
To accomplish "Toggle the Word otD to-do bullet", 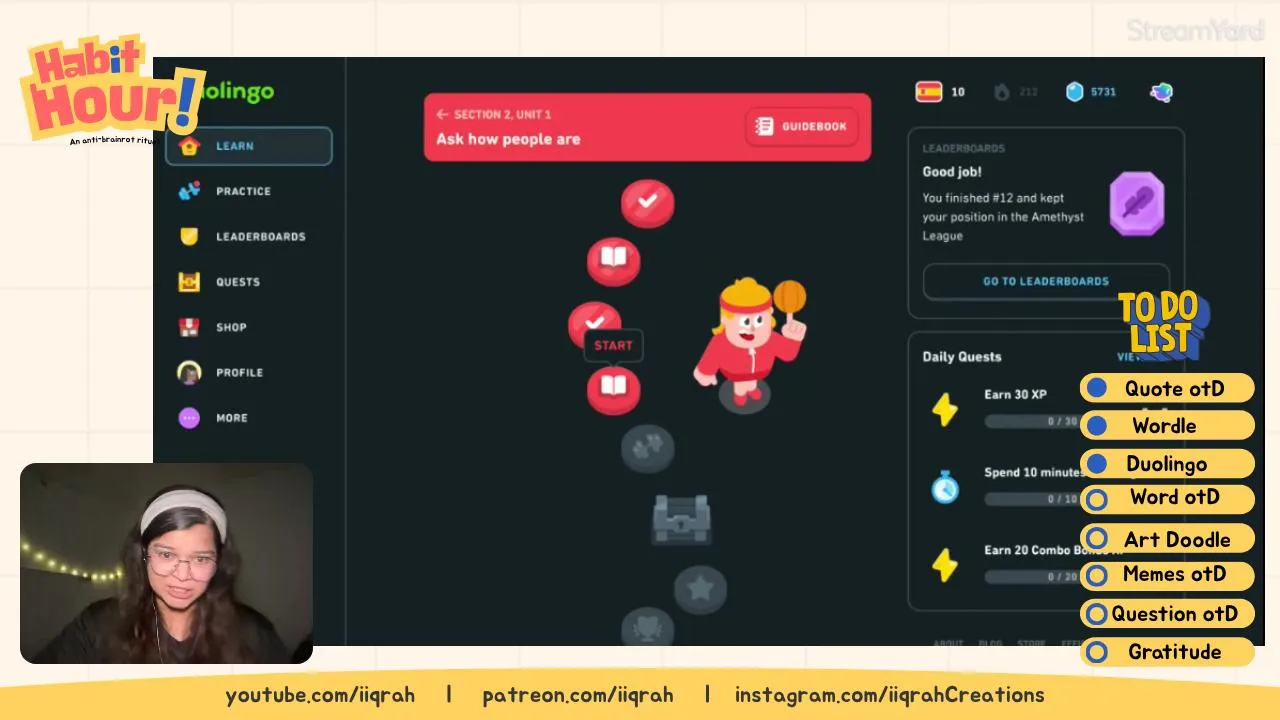I will point(1097,499).
